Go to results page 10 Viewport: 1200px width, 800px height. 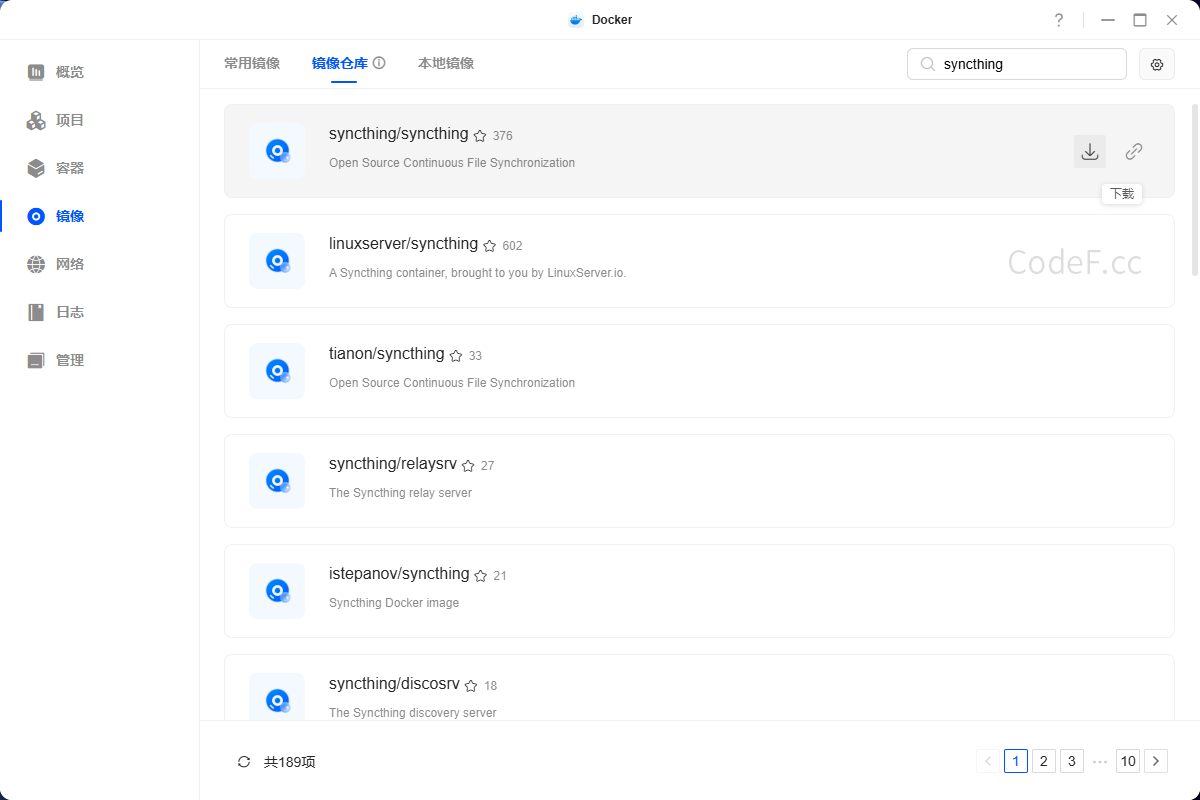1128,761
